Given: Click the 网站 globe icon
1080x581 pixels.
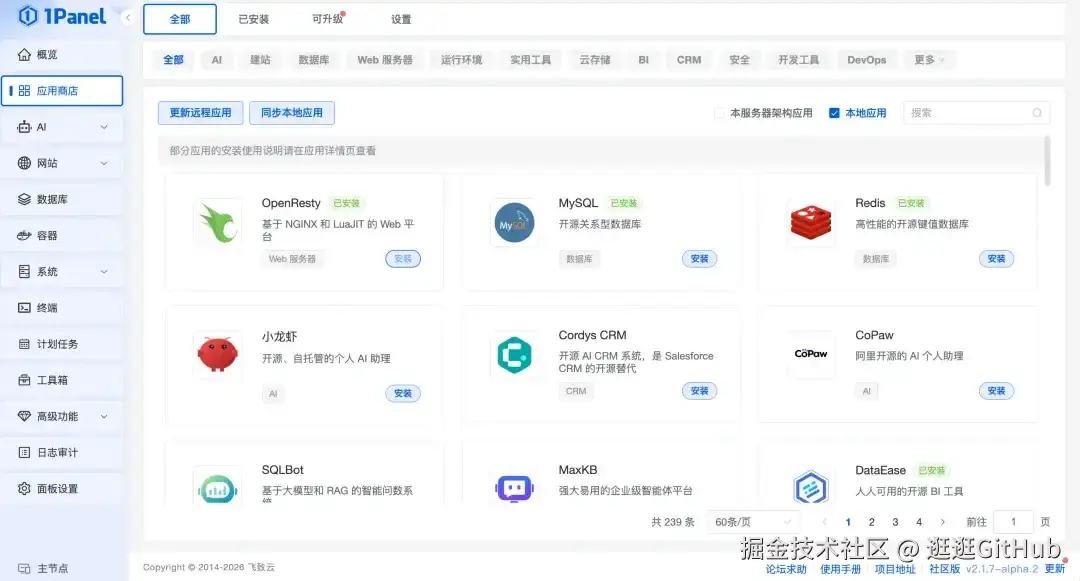Looking at the screenshot, I should point(24,163).
